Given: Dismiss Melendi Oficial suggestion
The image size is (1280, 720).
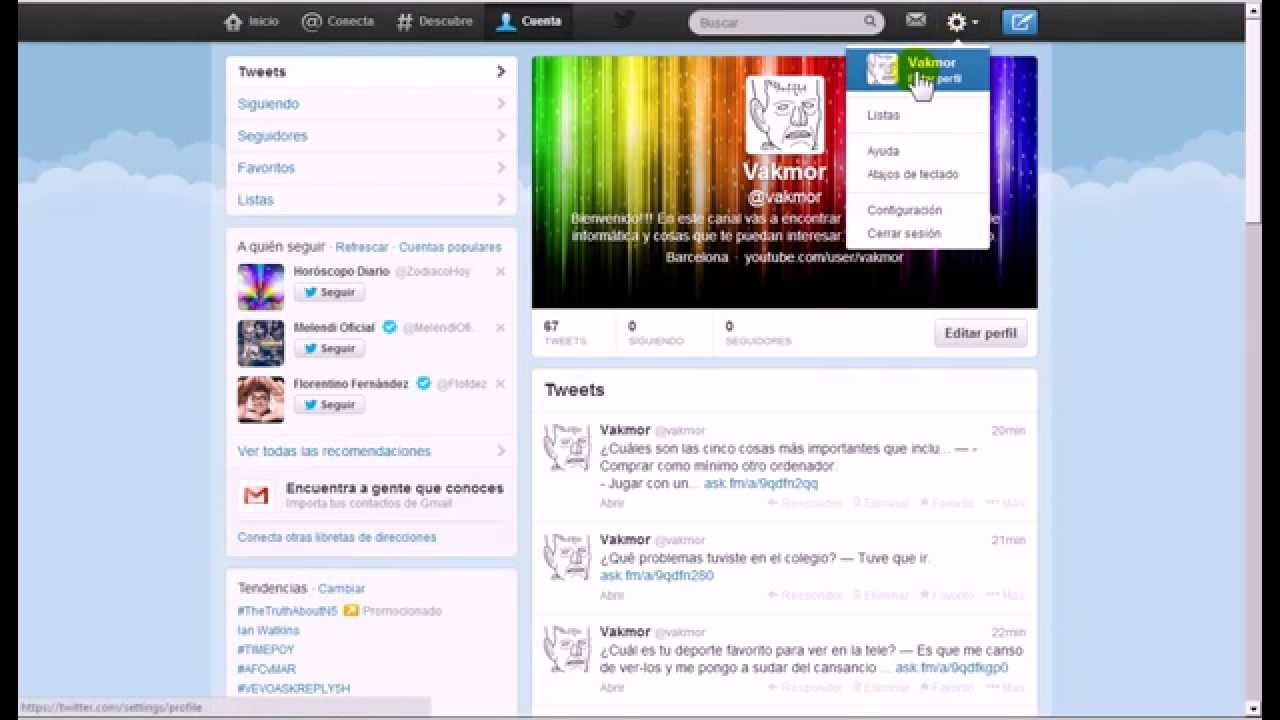Looking at the screenshot, I should (500, 327).
